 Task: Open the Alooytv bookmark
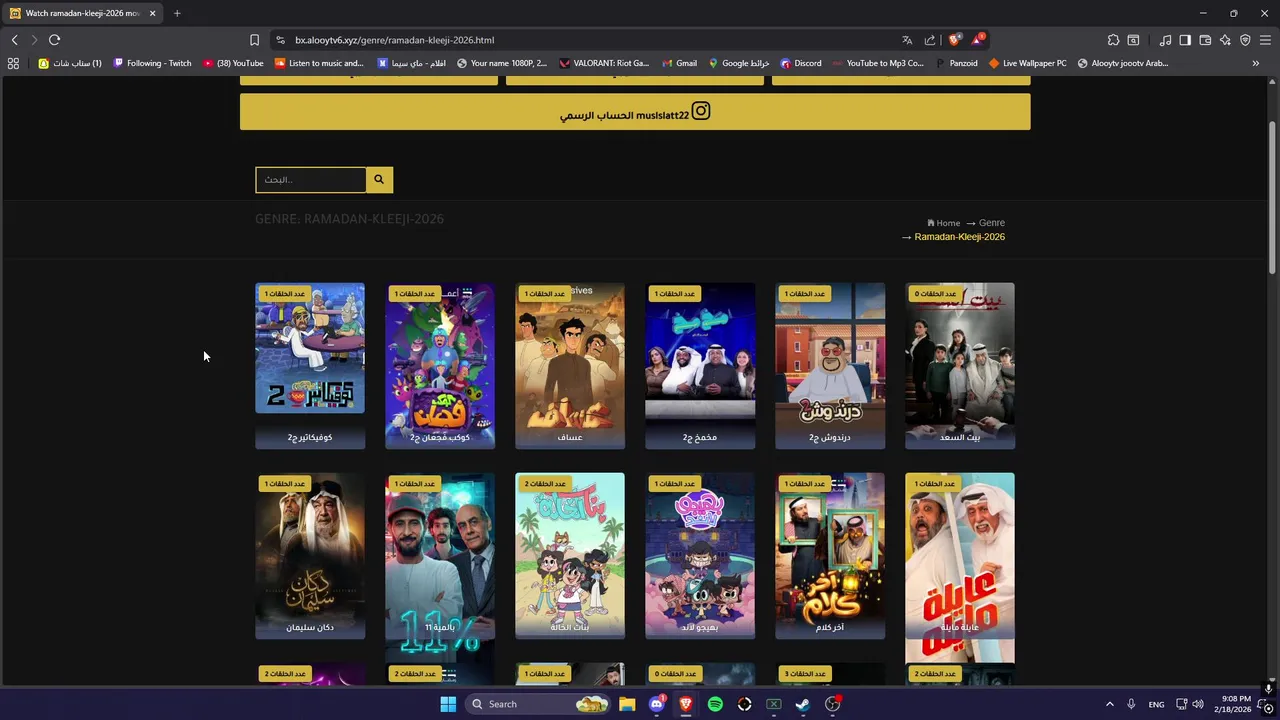(1122, 63)
